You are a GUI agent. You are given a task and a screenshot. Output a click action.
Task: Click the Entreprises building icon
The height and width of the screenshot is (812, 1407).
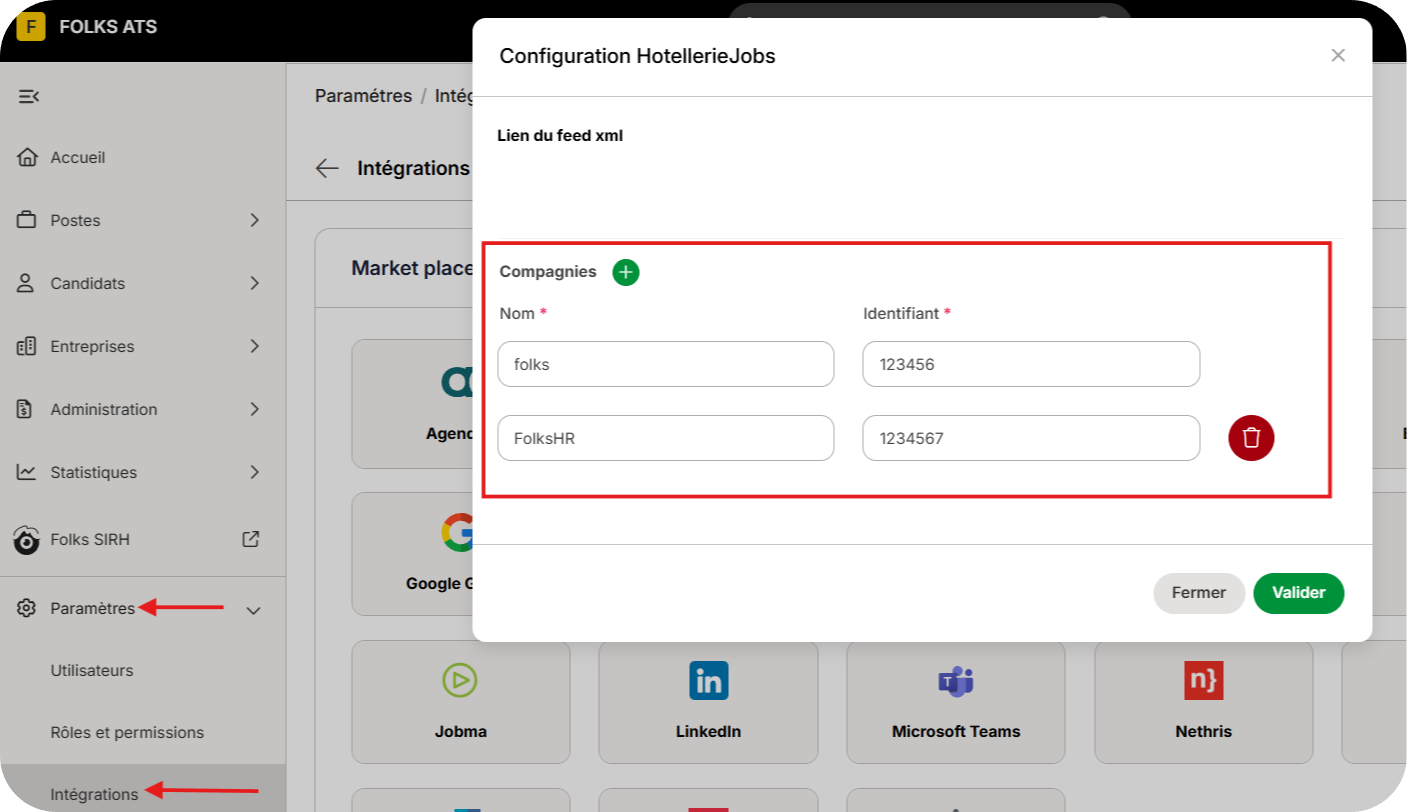[x=27, y=346]
